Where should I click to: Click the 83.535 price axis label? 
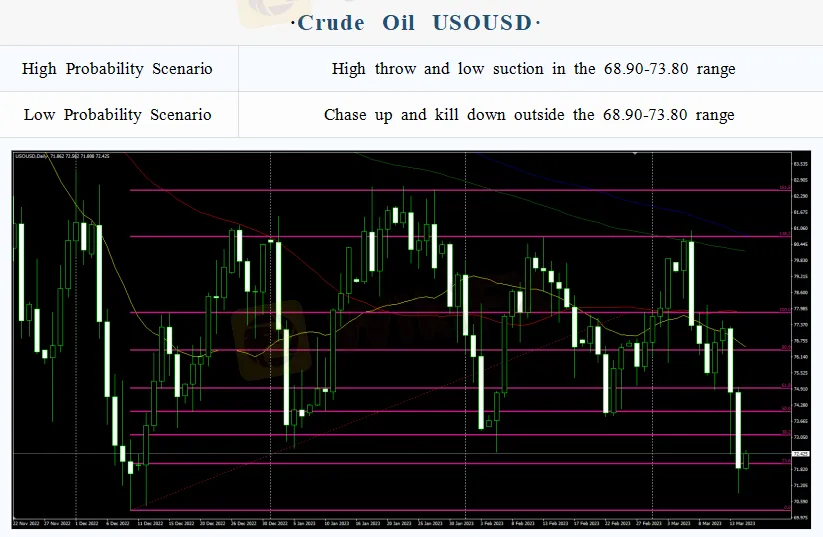pos(800,162)
